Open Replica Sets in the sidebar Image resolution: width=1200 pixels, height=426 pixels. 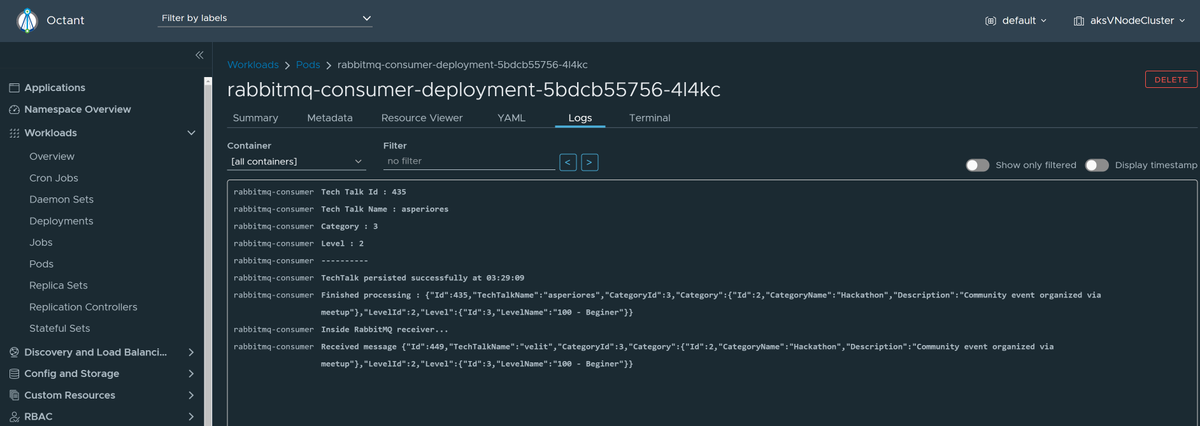tap(58, 286)
